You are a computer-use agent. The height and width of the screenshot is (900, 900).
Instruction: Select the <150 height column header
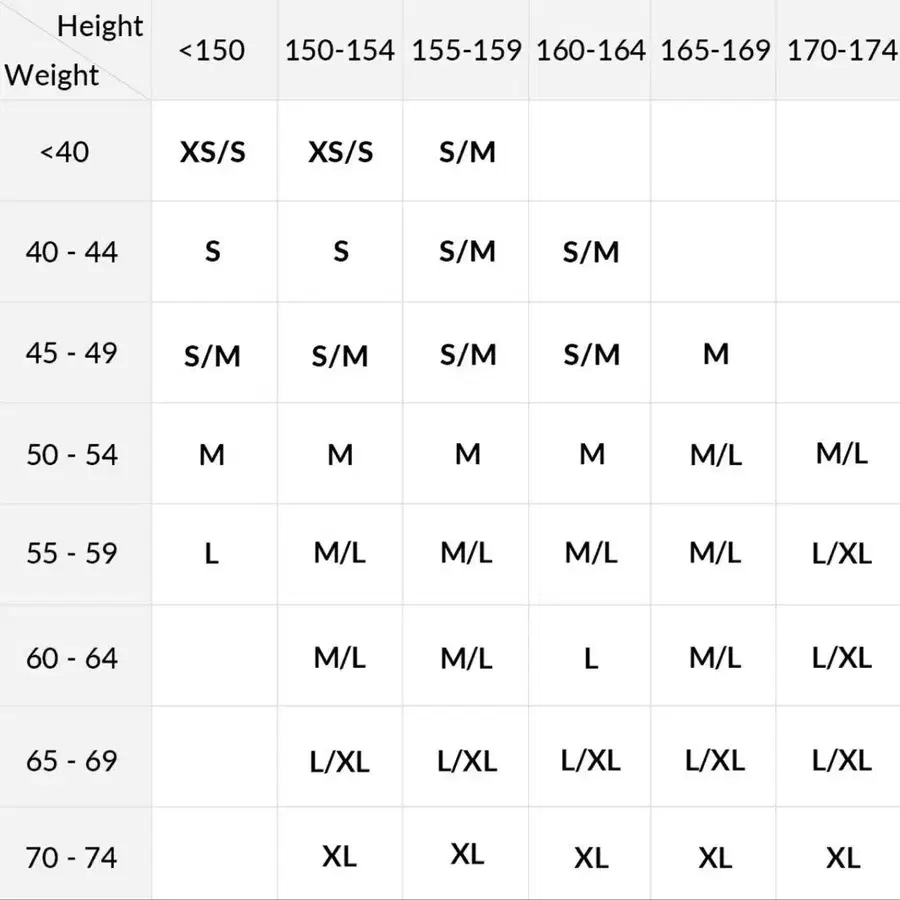click(212, 51)
